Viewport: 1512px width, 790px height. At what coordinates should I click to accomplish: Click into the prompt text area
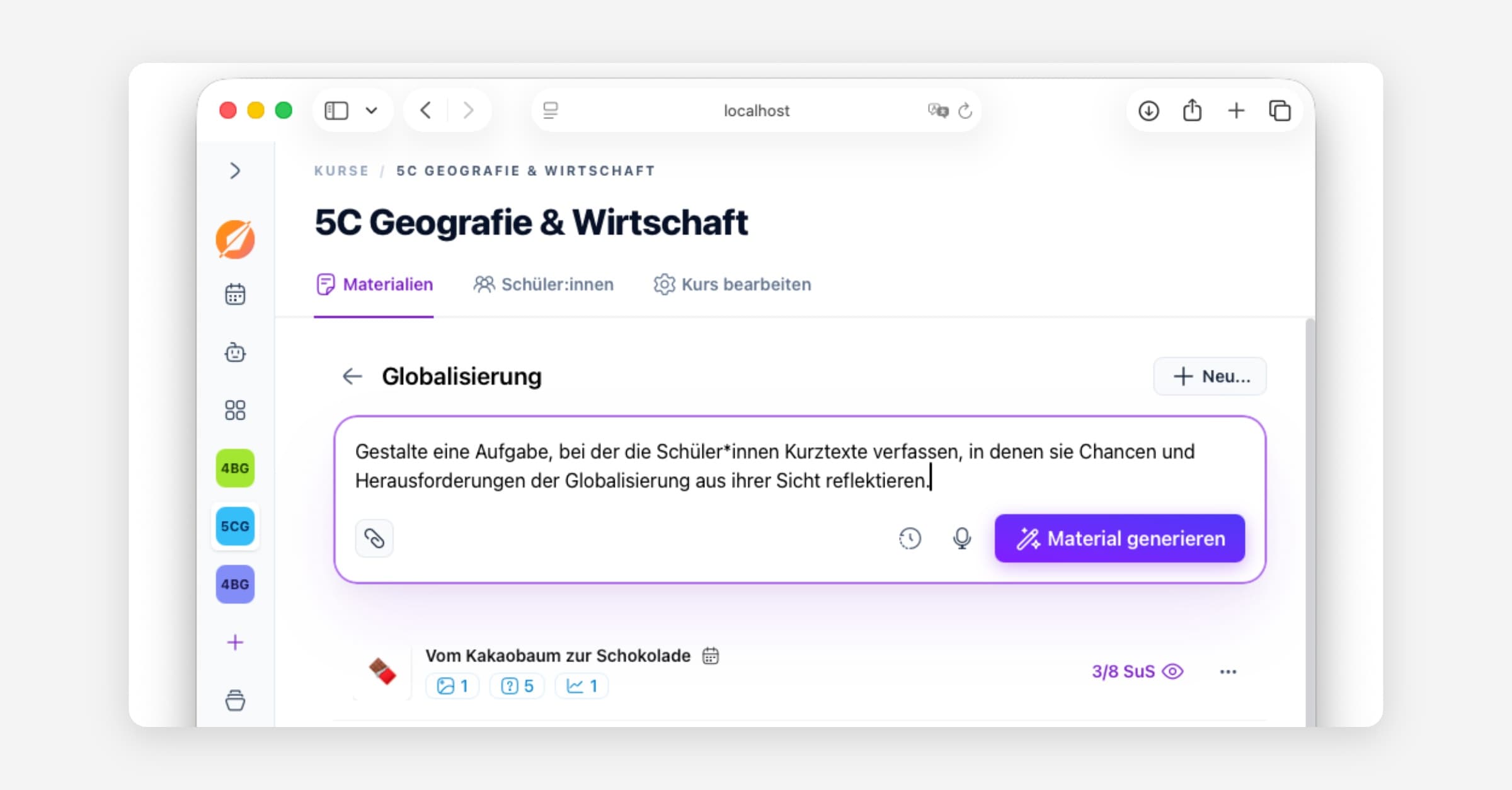(x=775, y=466)
